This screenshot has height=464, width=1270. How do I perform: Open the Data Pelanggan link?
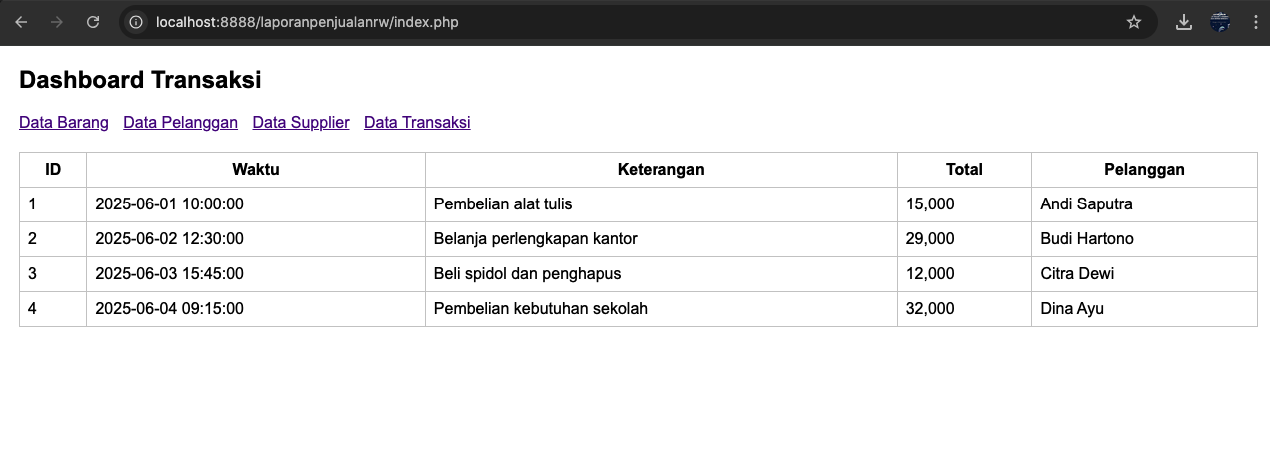(180, 122)
